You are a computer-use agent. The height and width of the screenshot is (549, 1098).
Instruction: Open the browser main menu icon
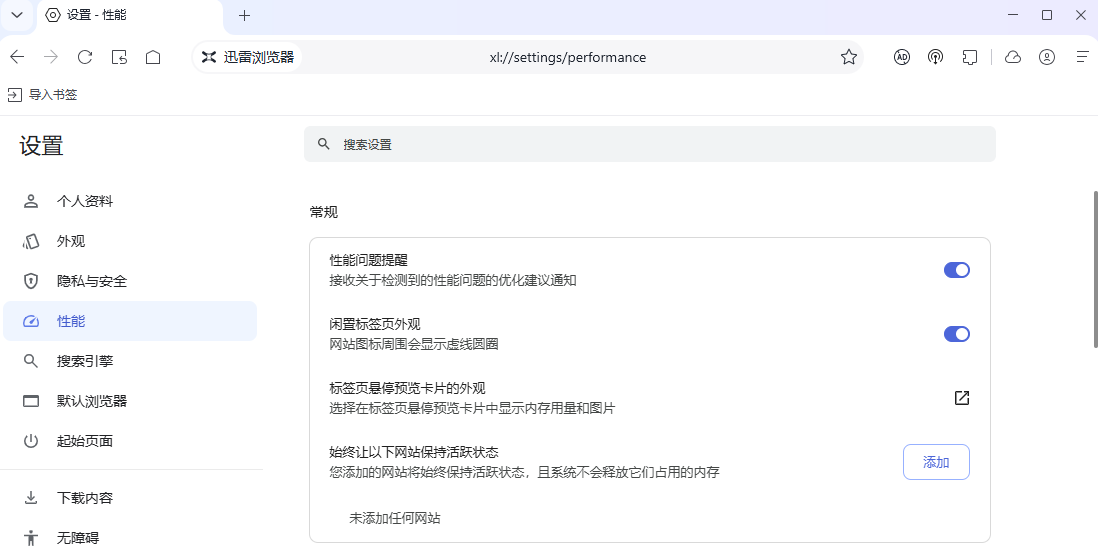coord(1083,57)
